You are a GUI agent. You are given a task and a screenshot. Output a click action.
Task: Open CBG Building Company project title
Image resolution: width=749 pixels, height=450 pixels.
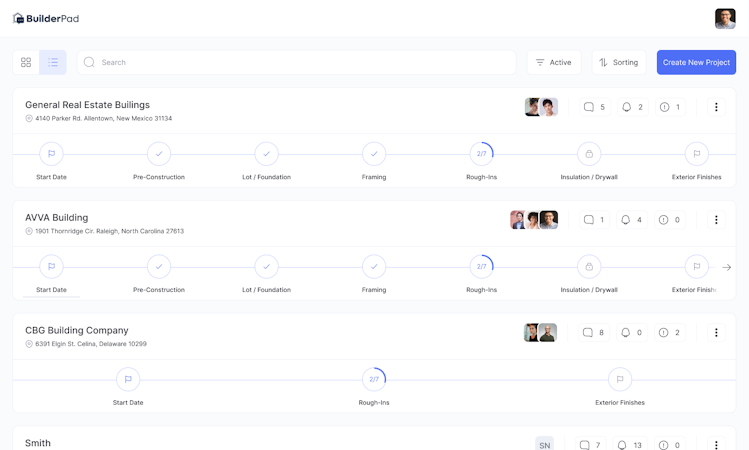click(76, 330)
